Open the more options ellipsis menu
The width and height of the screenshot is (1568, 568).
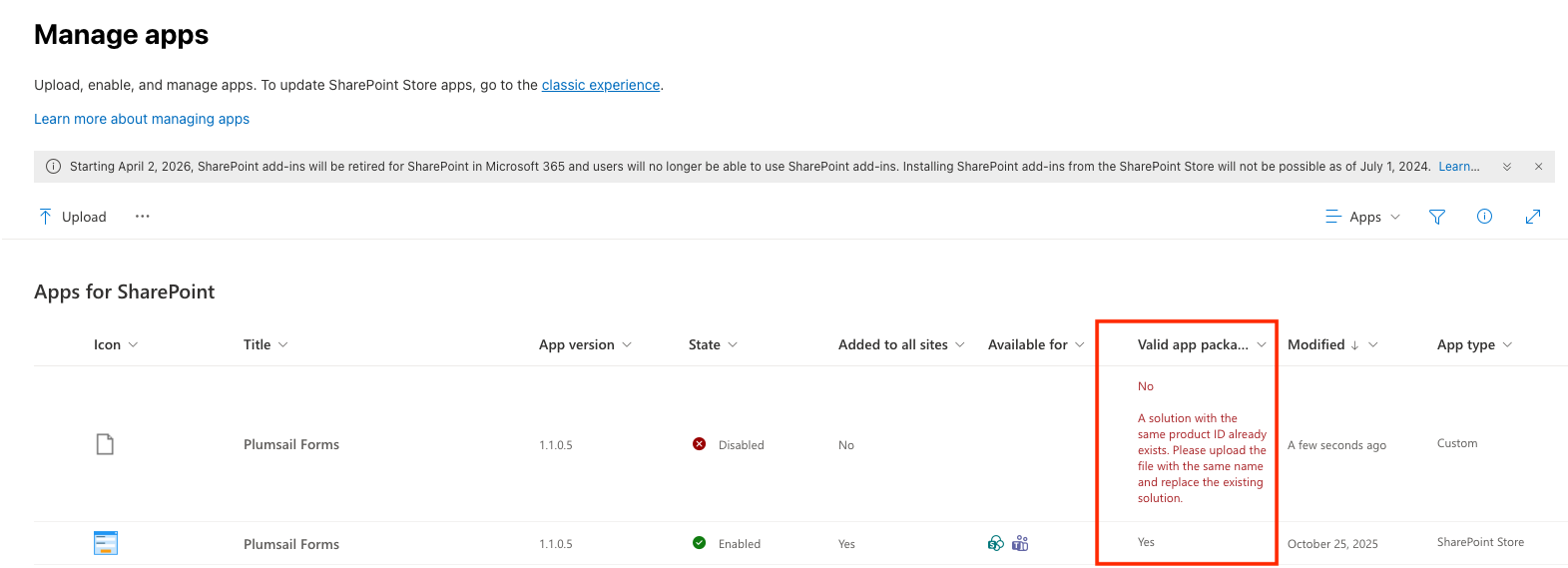143,217
